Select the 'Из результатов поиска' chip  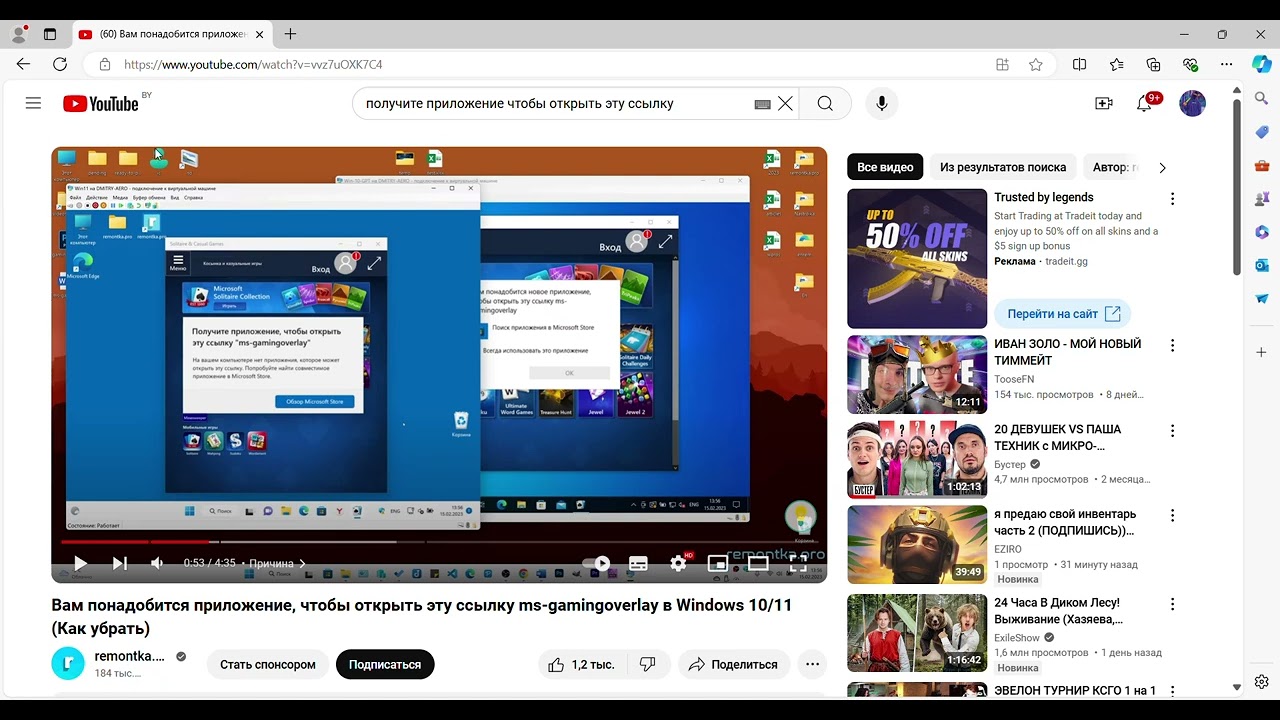(x=1003, y=167)
